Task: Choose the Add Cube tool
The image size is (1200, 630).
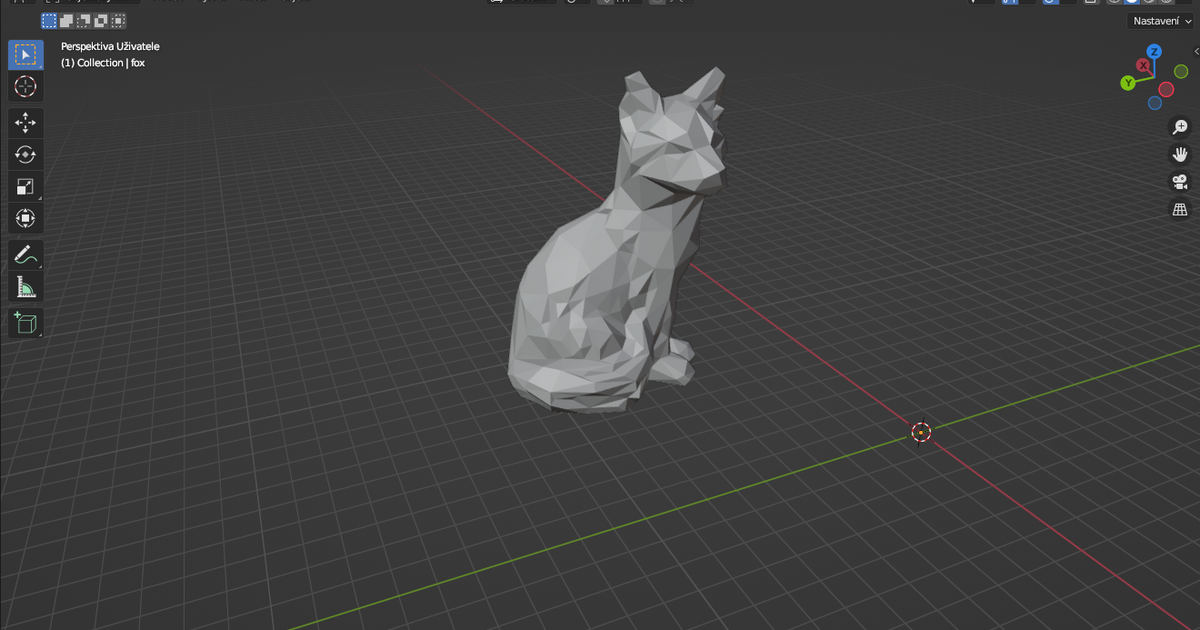Action: [x=25, y=322]
